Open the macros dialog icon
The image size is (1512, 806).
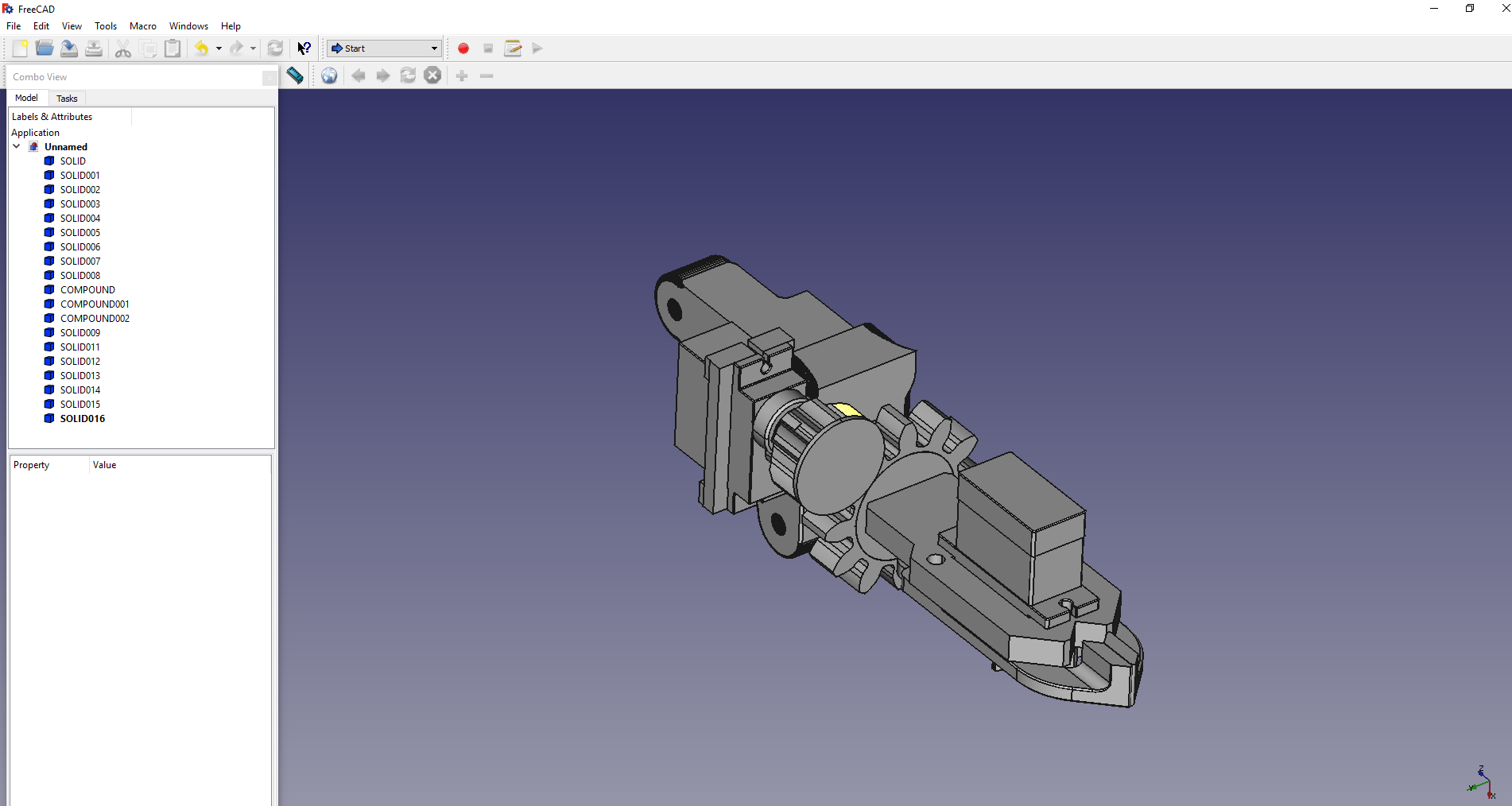tap(513, 48)
